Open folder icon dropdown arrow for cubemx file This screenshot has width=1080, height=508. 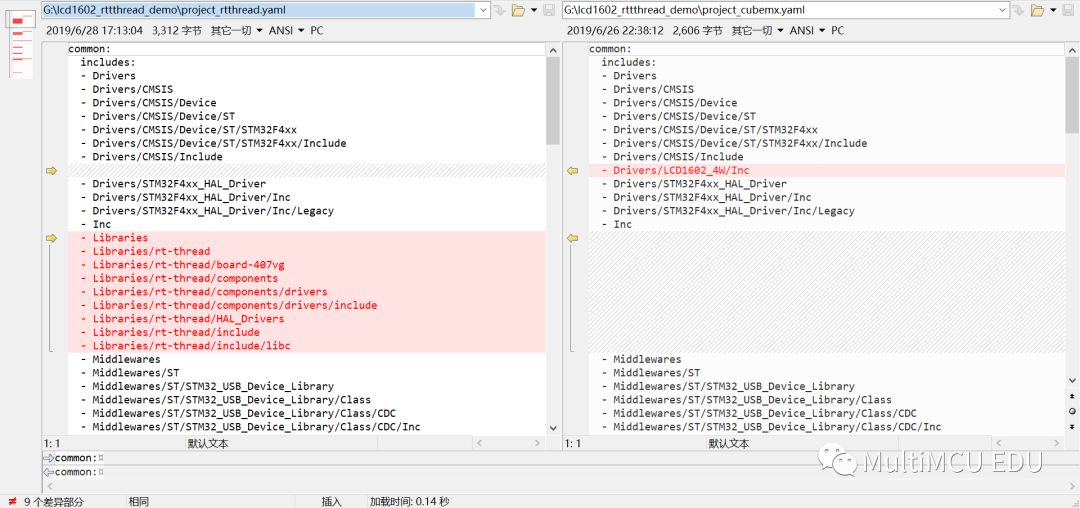(x=1055, y=10)
